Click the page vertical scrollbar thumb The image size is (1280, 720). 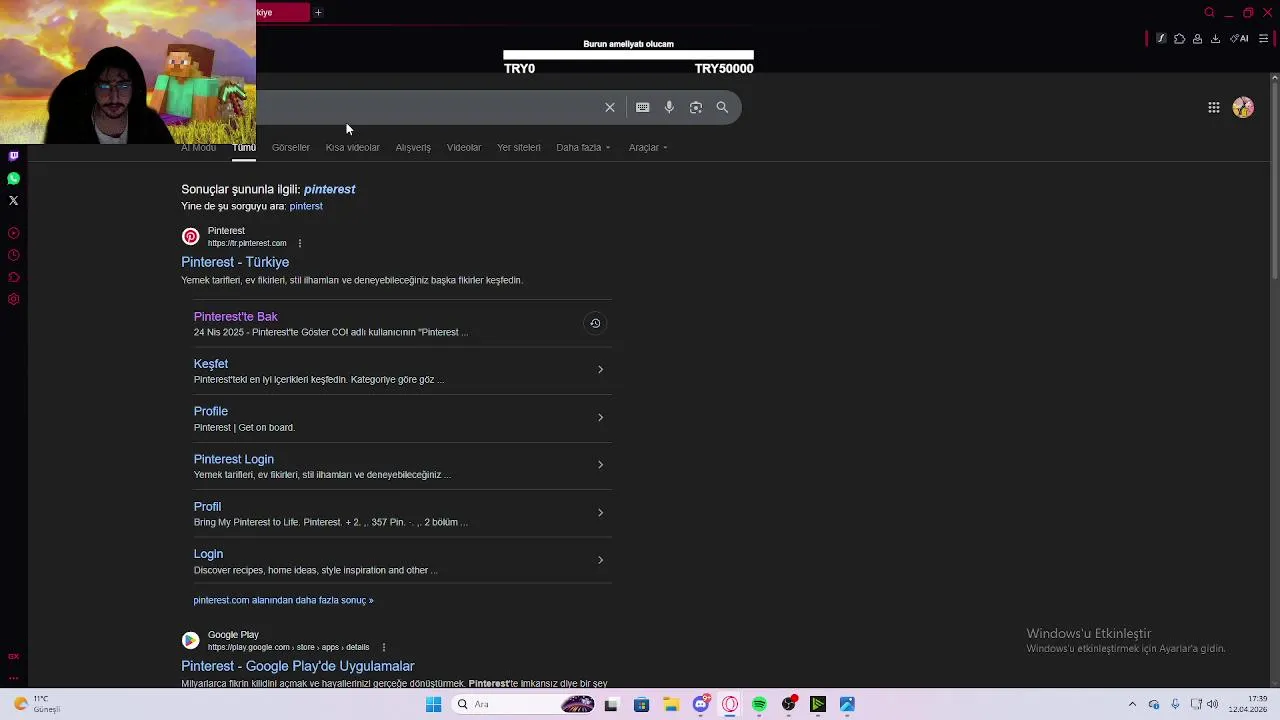pos(1275,180)
